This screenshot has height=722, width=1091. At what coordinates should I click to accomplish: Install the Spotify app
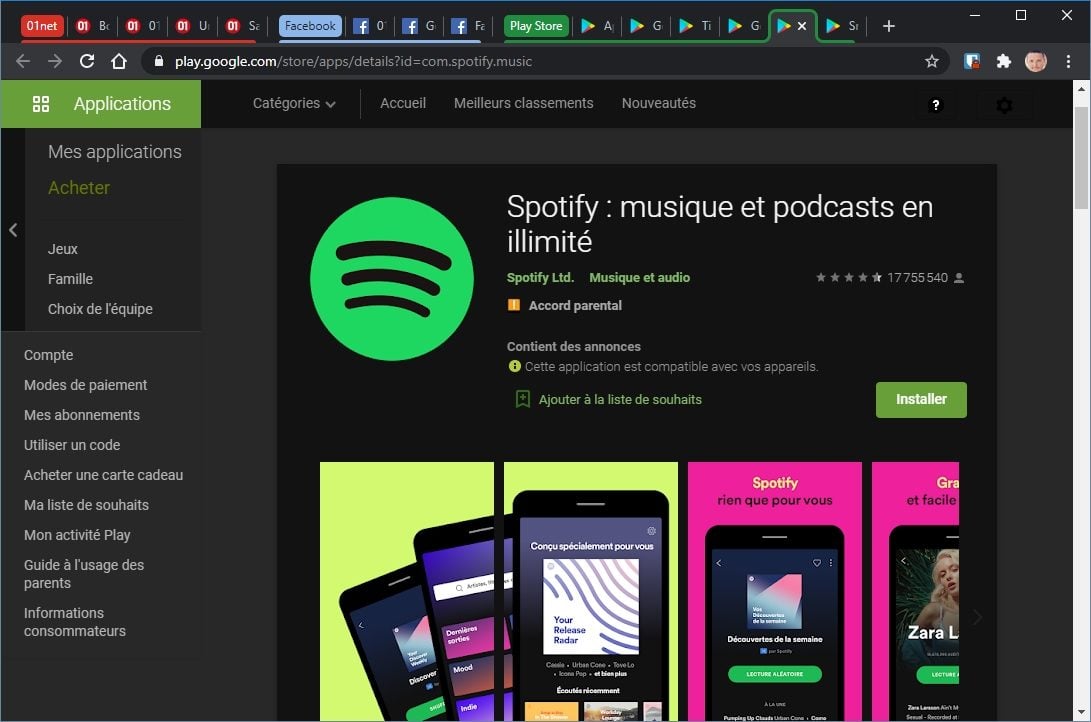pyautogui.click(x=921, y=399)
